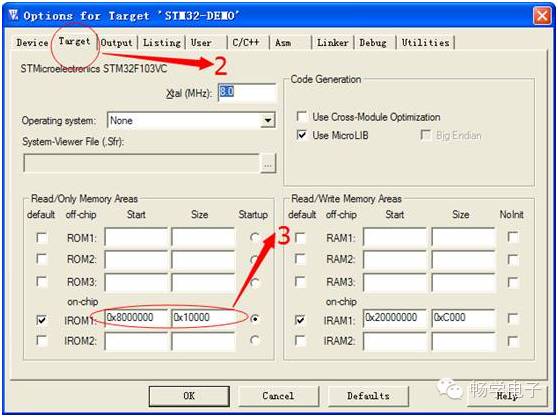Screen dimensions: 558x417
Task: Click the Keil icon in title bar
Action: (x=14, y=15)
